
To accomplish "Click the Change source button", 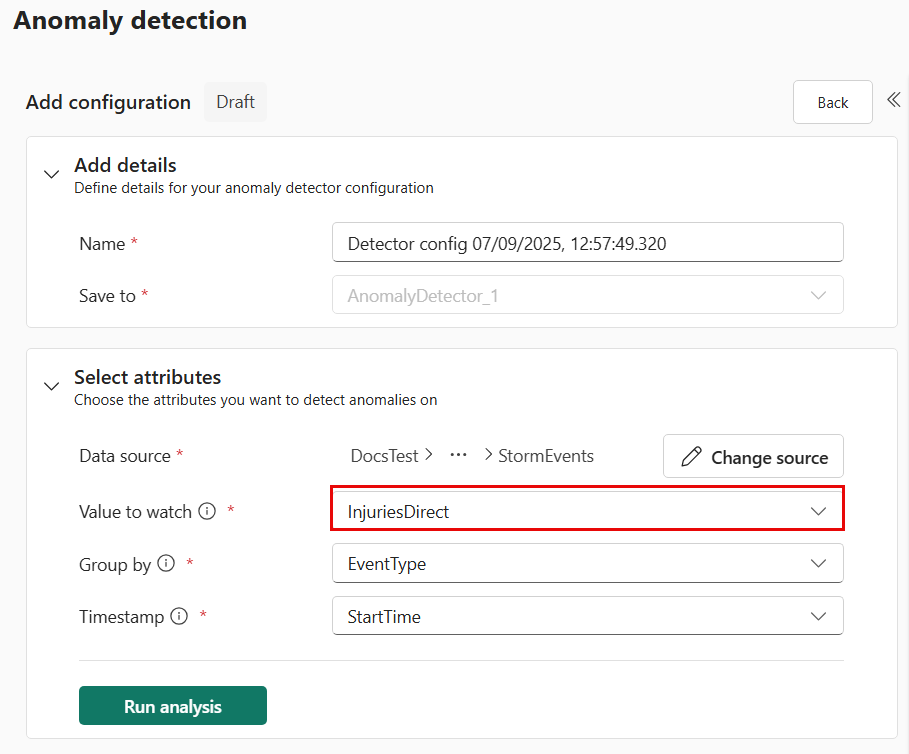I will 752,457.
